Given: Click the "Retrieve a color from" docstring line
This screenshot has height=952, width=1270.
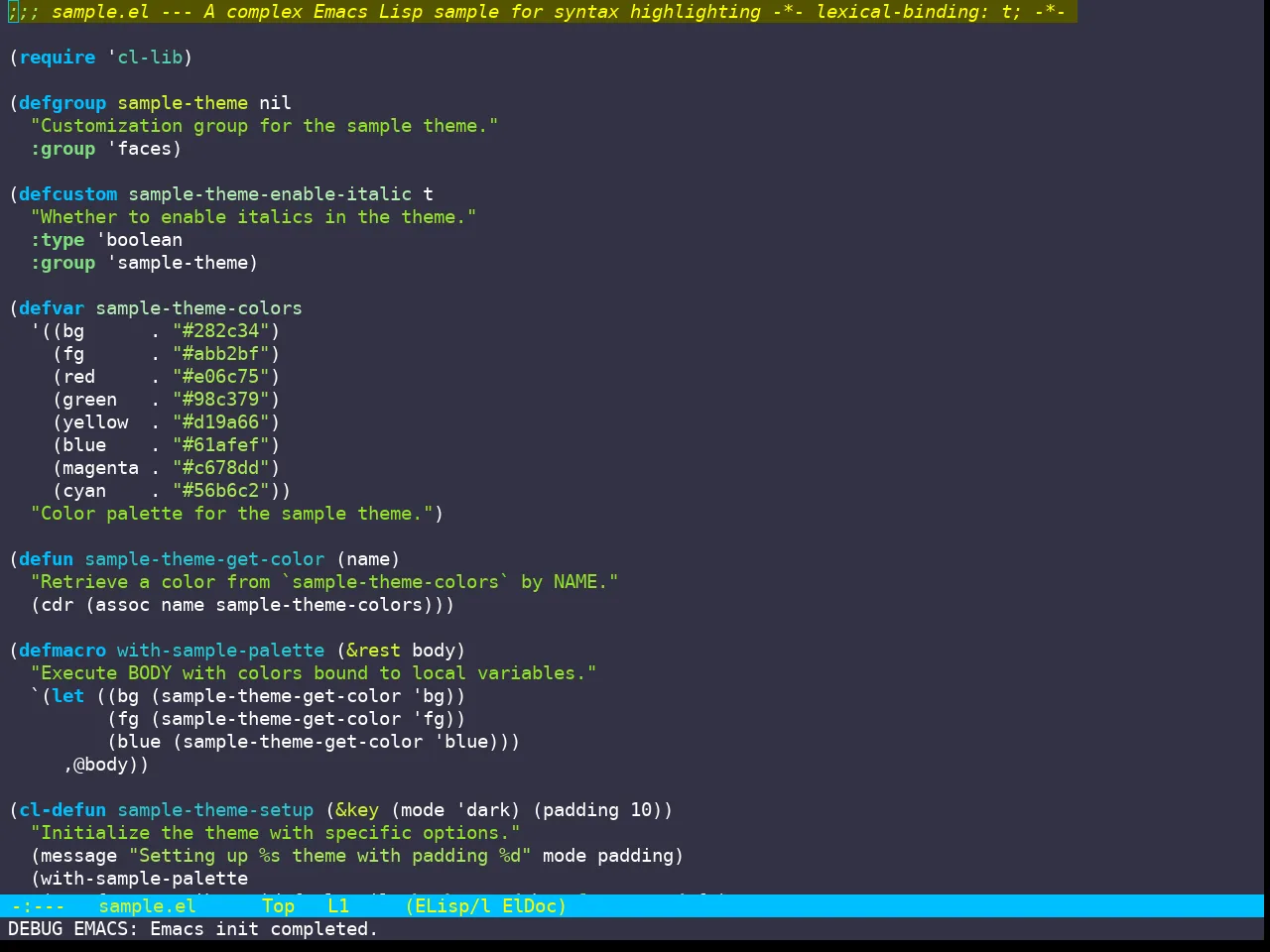Looking at the screenshot, I should (324, 582).
